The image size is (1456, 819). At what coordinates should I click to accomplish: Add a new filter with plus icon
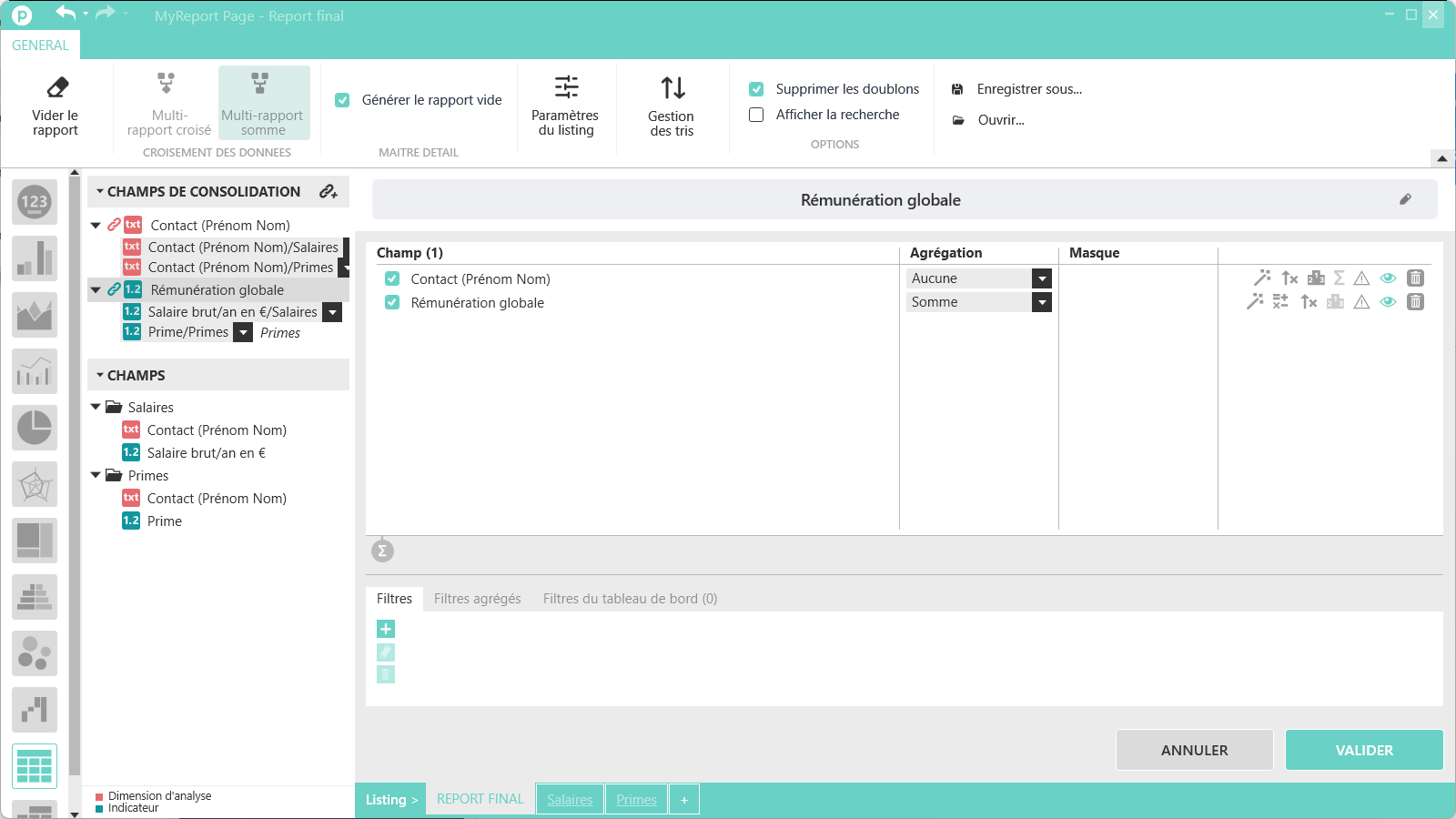pos(386,629)
